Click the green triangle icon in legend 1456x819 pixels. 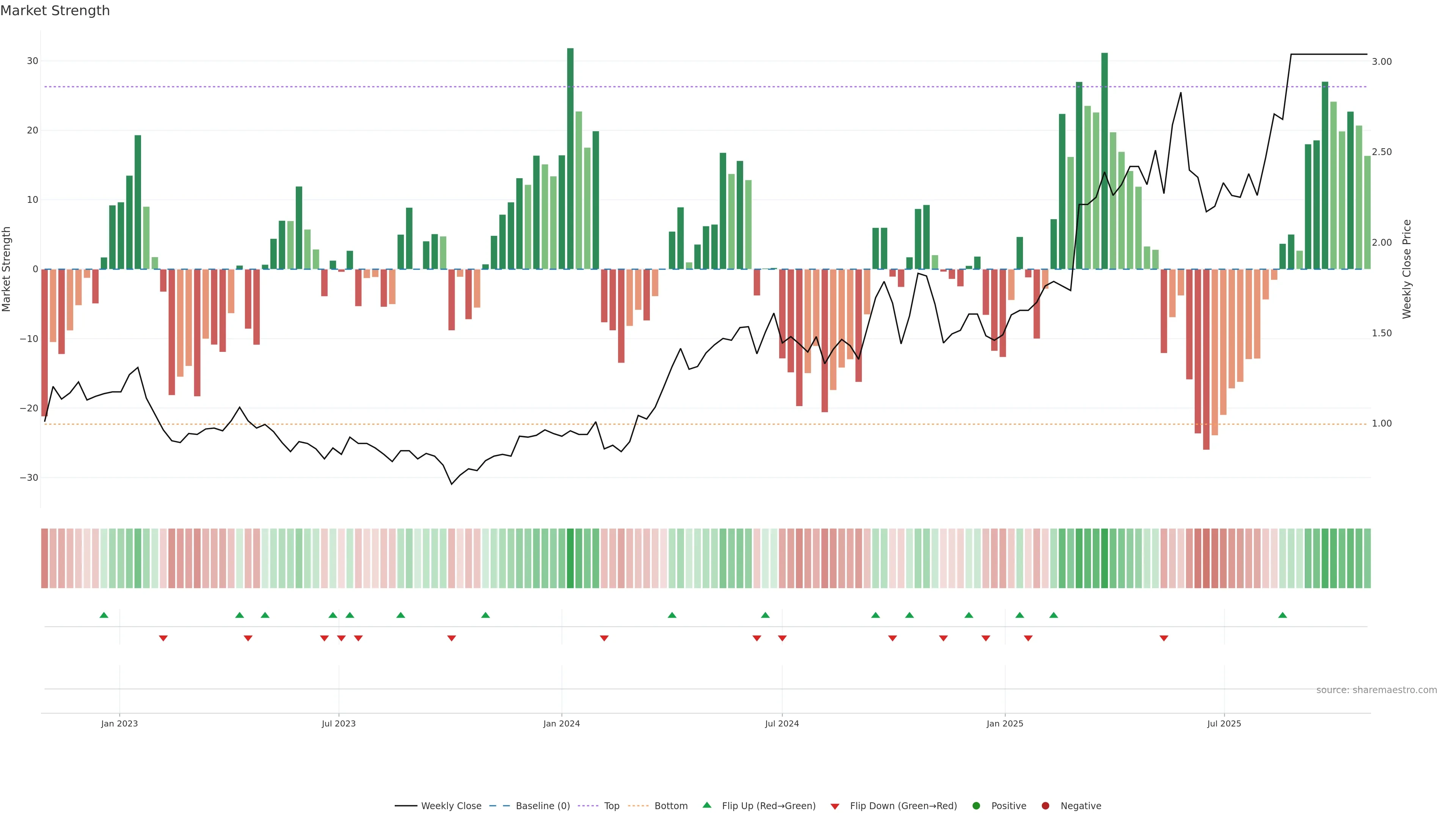coord(706,805)
